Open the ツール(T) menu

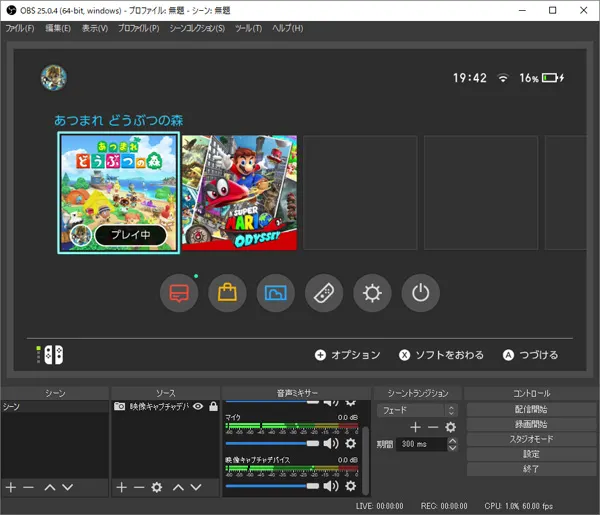point(247,28)
